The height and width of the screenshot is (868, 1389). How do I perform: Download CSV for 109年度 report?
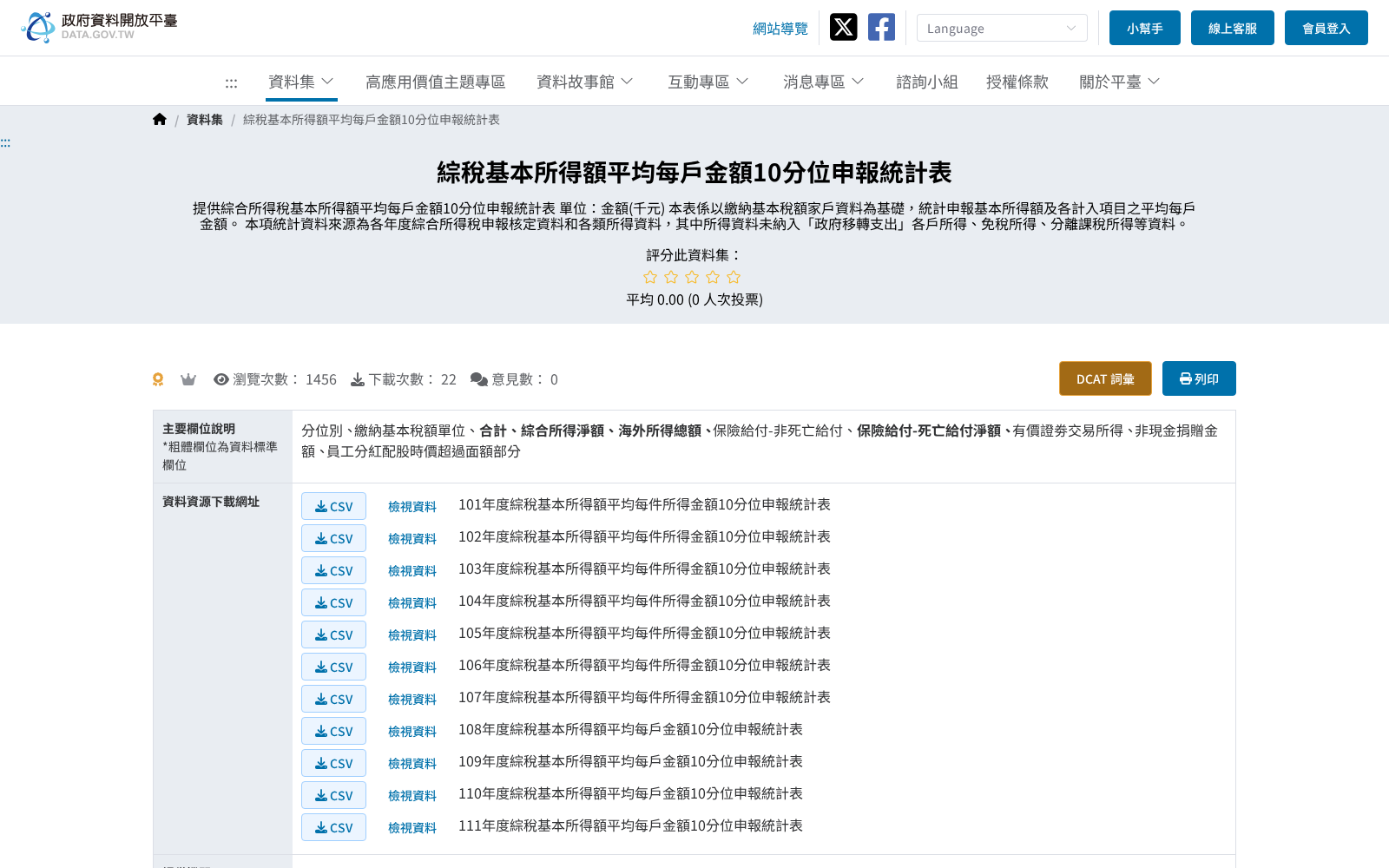click(333, 763)
